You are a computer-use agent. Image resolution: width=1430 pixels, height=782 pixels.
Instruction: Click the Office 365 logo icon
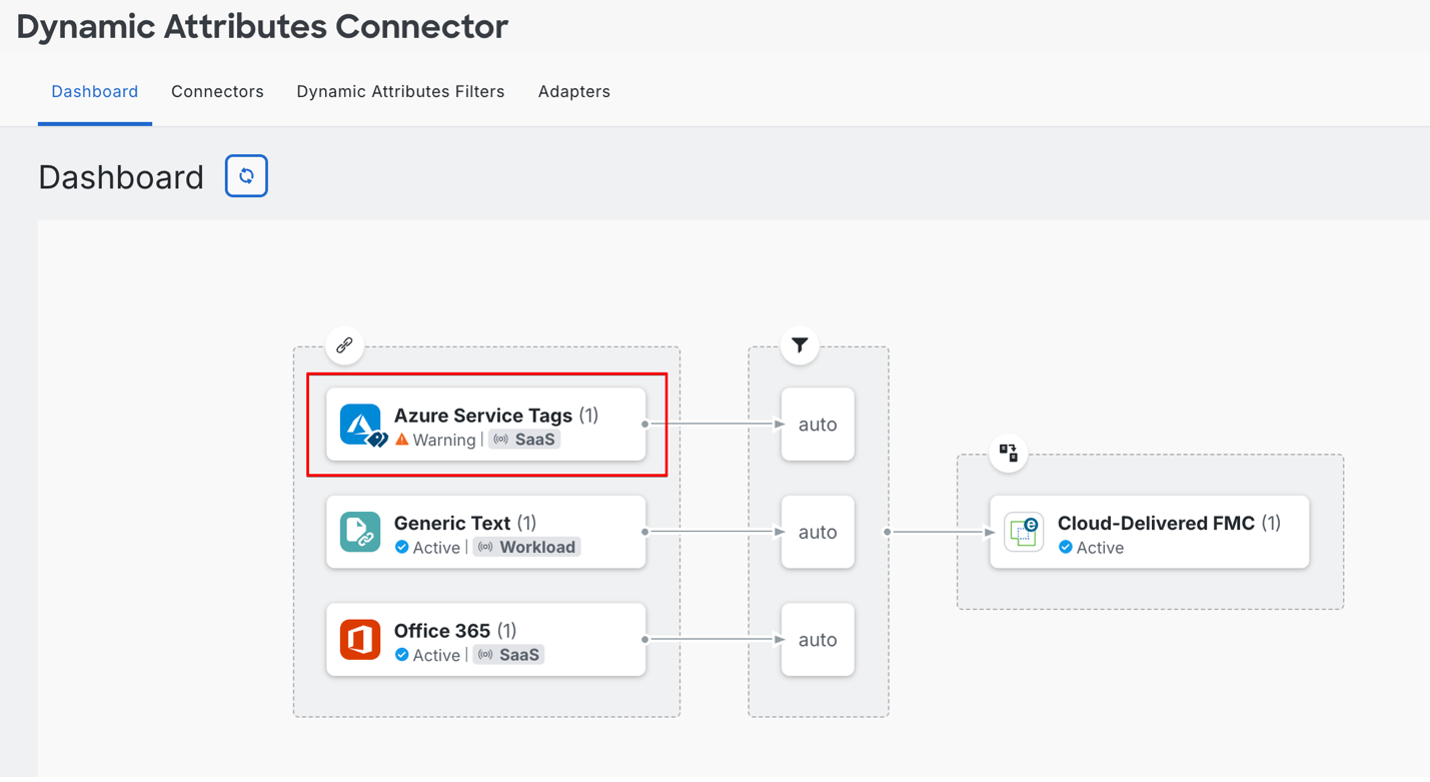[360, 640]
